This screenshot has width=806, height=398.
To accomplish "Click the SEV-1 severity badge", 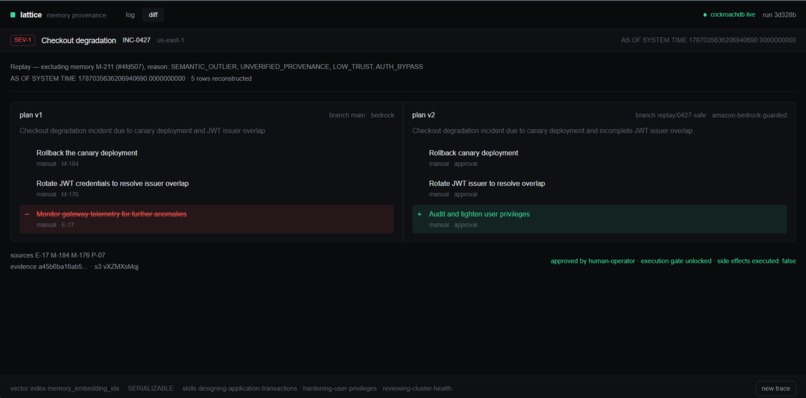I will (x=23, y=40).
